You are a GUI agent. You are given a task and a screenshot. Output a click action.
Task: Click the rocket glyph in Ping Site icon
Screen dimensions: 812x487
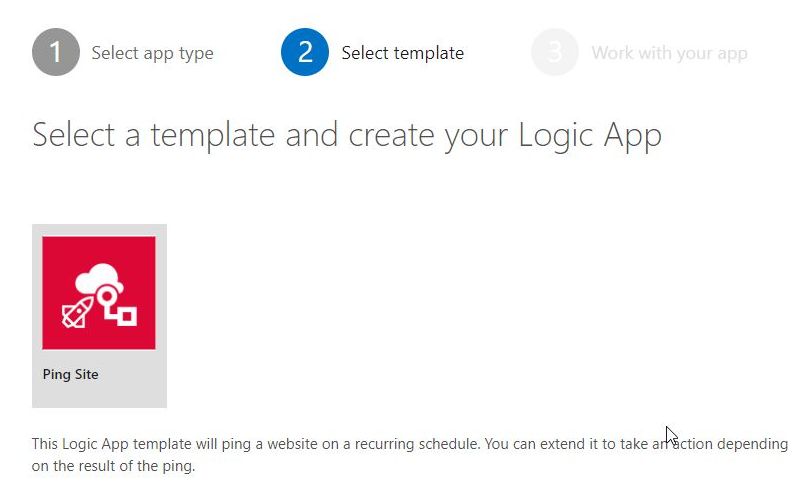point(78,312)
